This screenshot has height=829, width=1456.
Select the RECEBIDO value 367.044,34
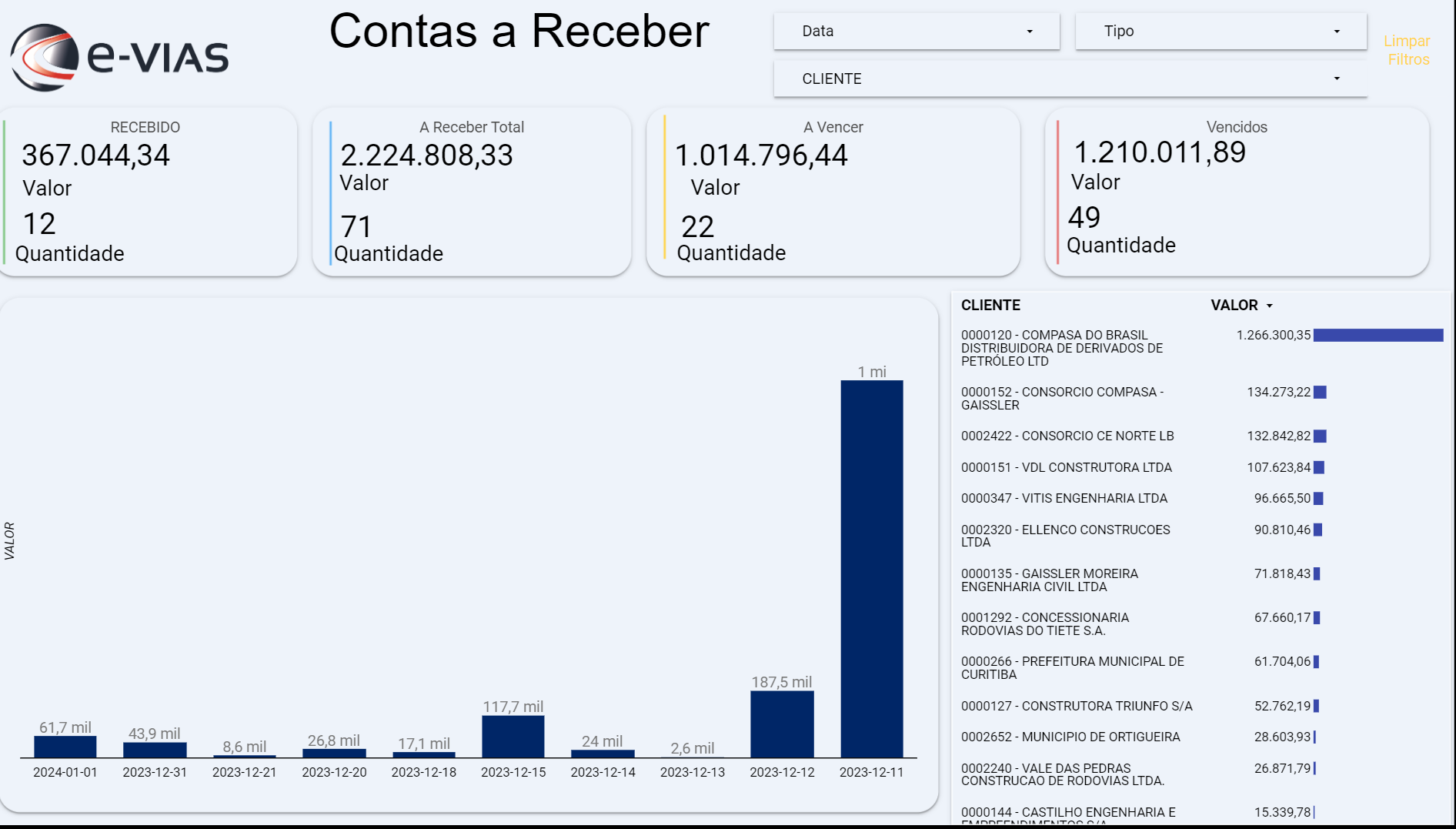click(x=95, y=155)
